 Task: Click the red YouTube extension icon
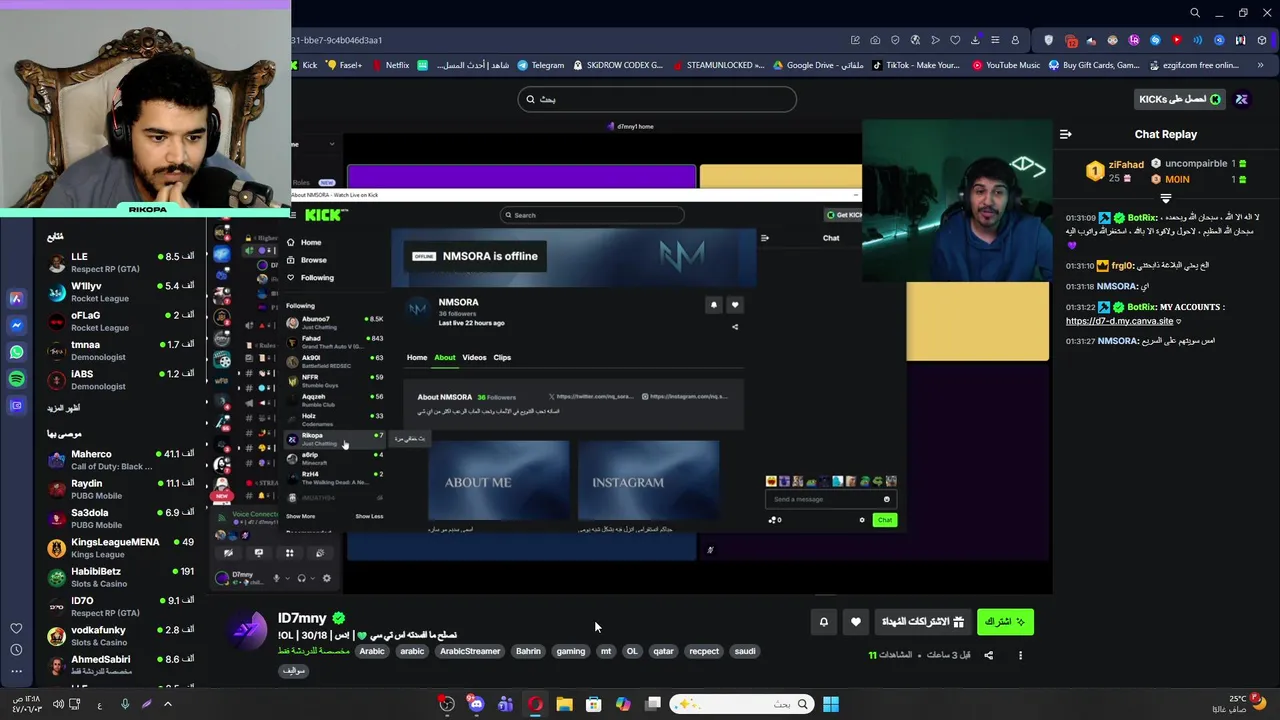pyautogui.click(x=1177, y=40)
